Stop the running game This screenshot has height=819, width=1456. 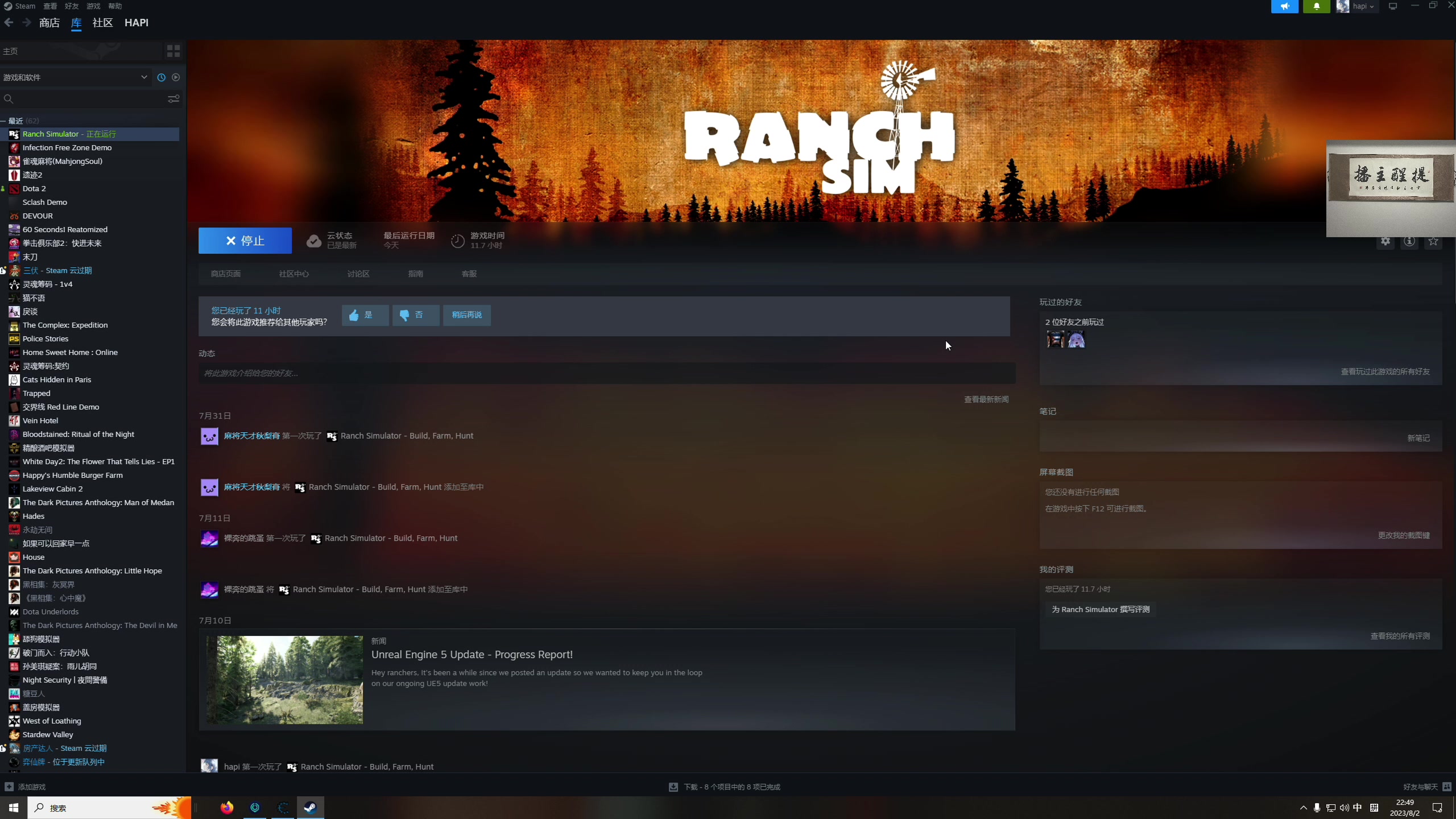coord(245,241)
